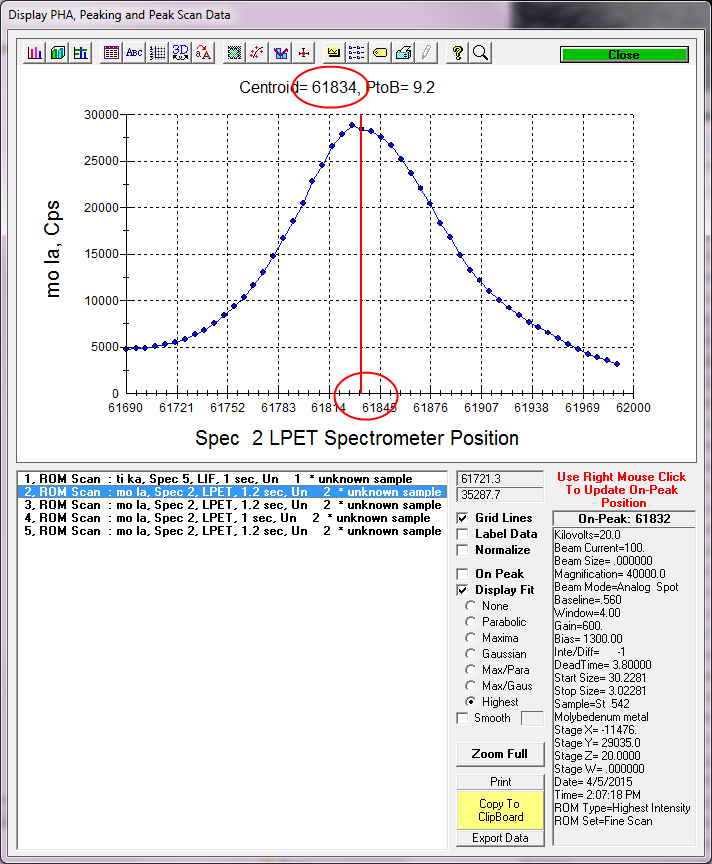Click the red cross marker icon

pos(305,53)
